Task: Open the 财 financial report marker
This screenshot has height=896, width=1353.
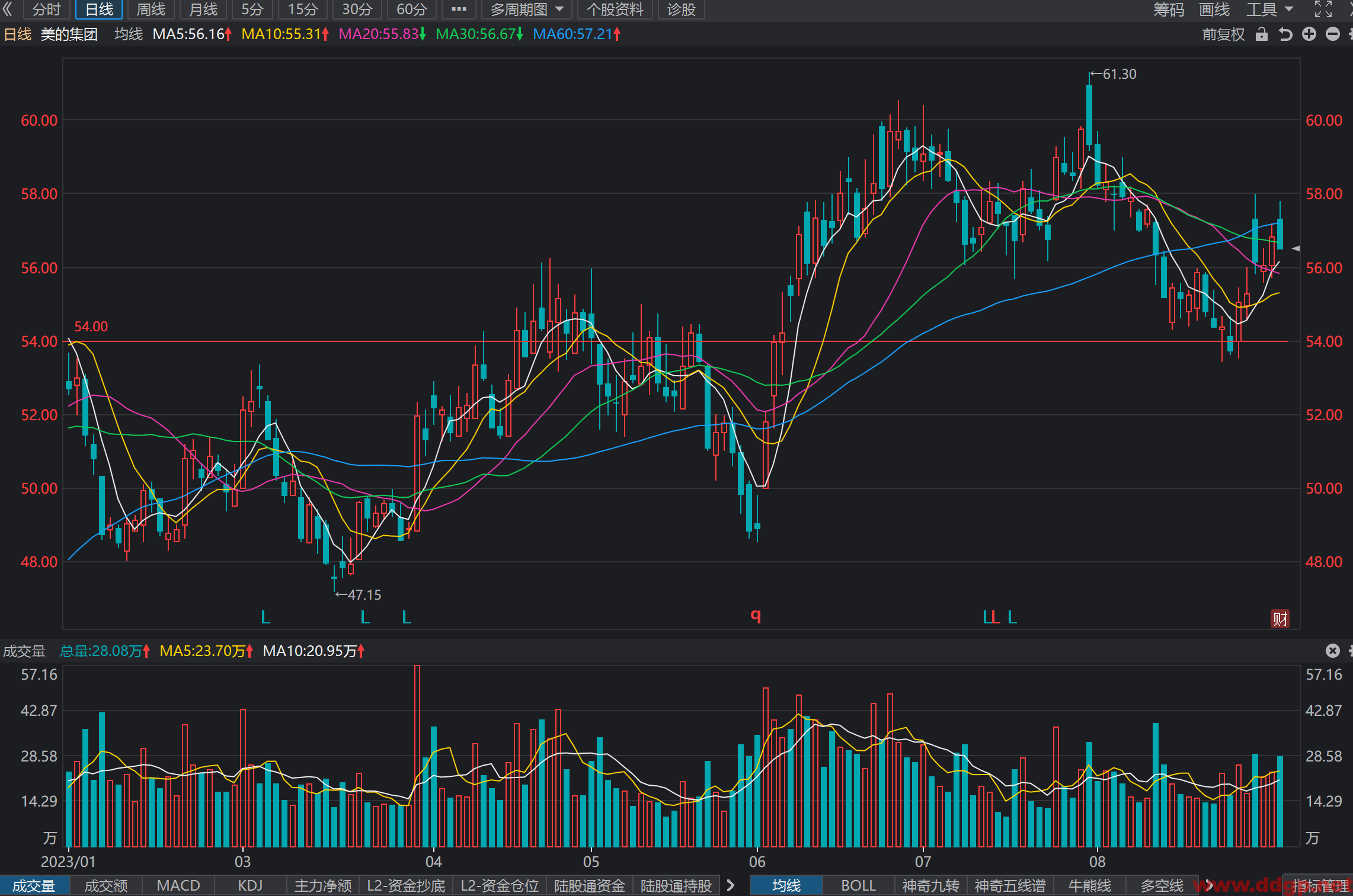Action: [1280, 619]
